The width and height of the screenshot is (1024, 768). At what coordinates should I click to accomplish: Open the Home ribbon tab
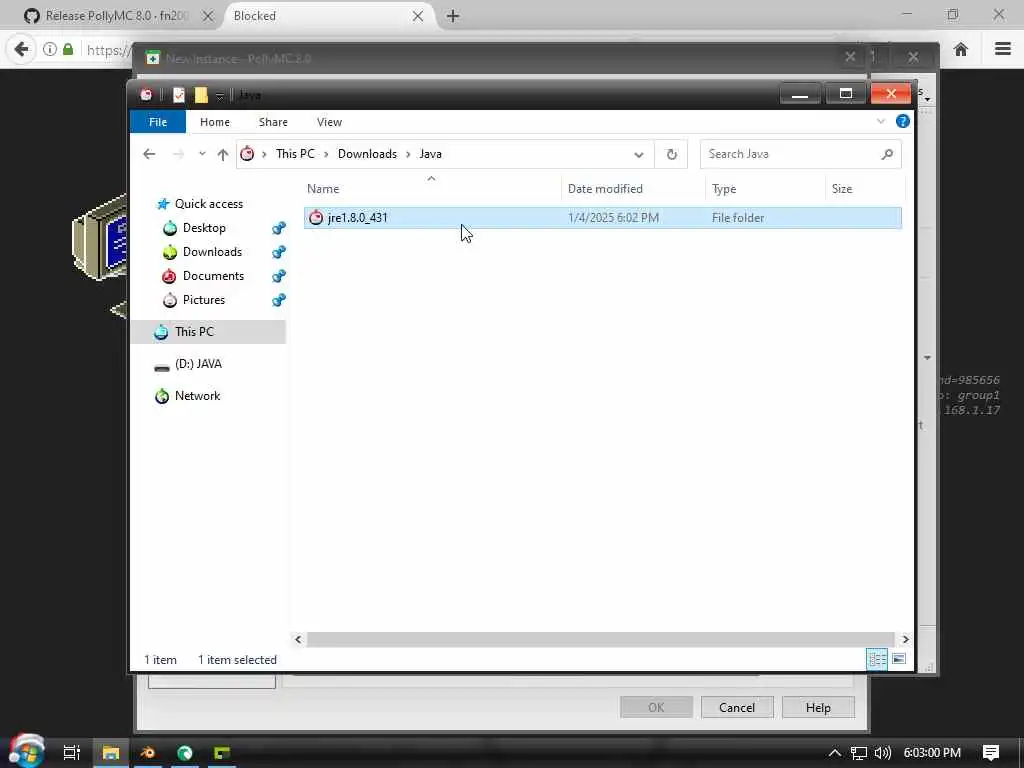pos(215,122)
